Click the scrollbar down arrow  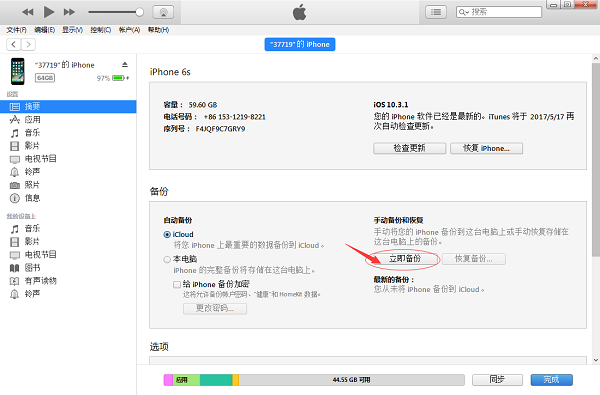tap(596, 360)
